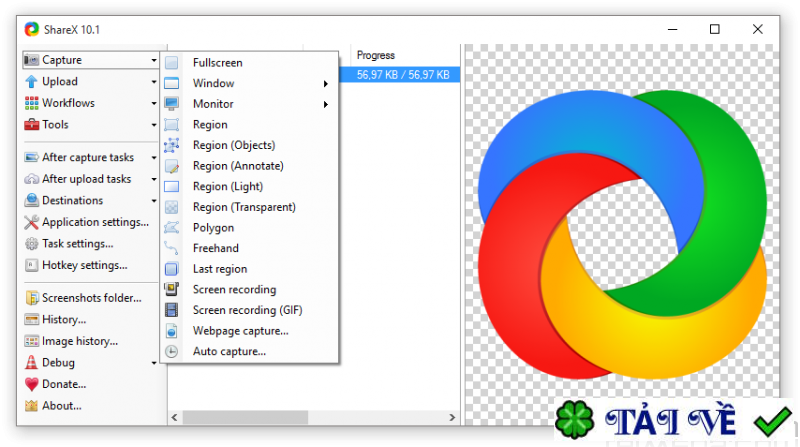Click the Debug cone icon
800x447 pixels.
pos(32,363)
